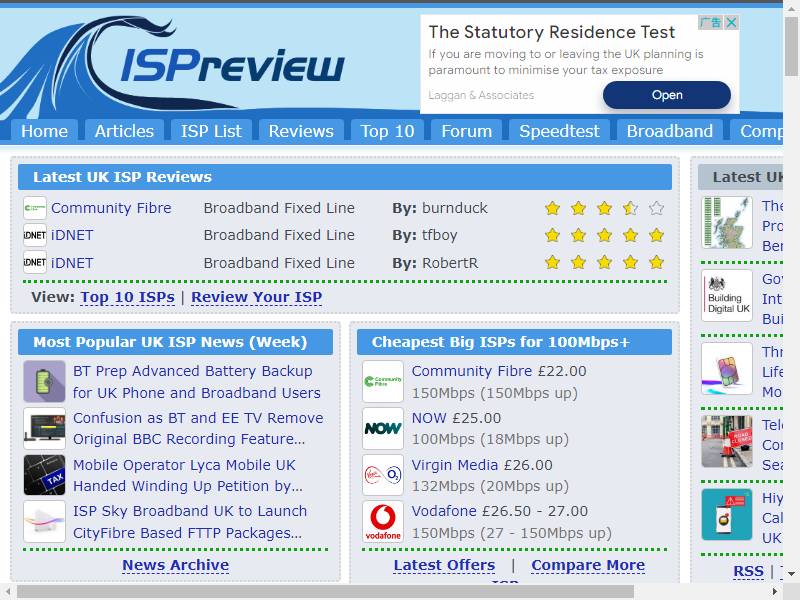Open the SIM card article thumbnail
Image resolution: width=800 pixels, height=600 pixels.
(727, 369)
